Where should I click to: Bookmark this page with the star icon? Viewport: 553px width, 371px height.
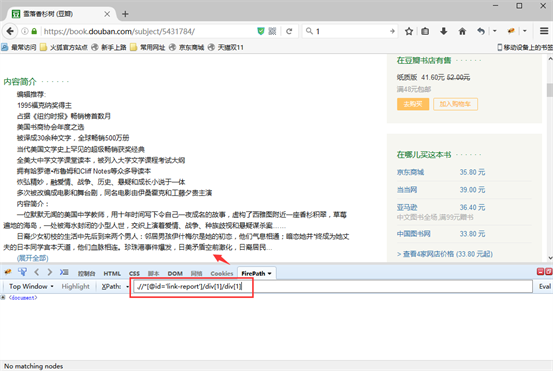coord(409,31)
